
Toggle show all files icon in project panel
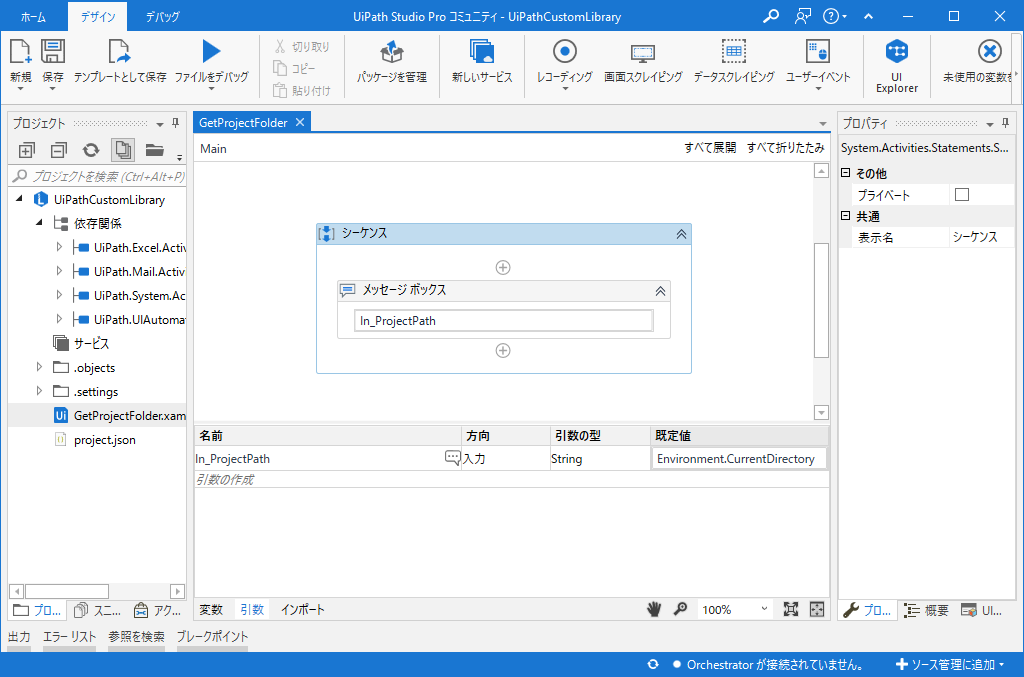coord(123,150)
